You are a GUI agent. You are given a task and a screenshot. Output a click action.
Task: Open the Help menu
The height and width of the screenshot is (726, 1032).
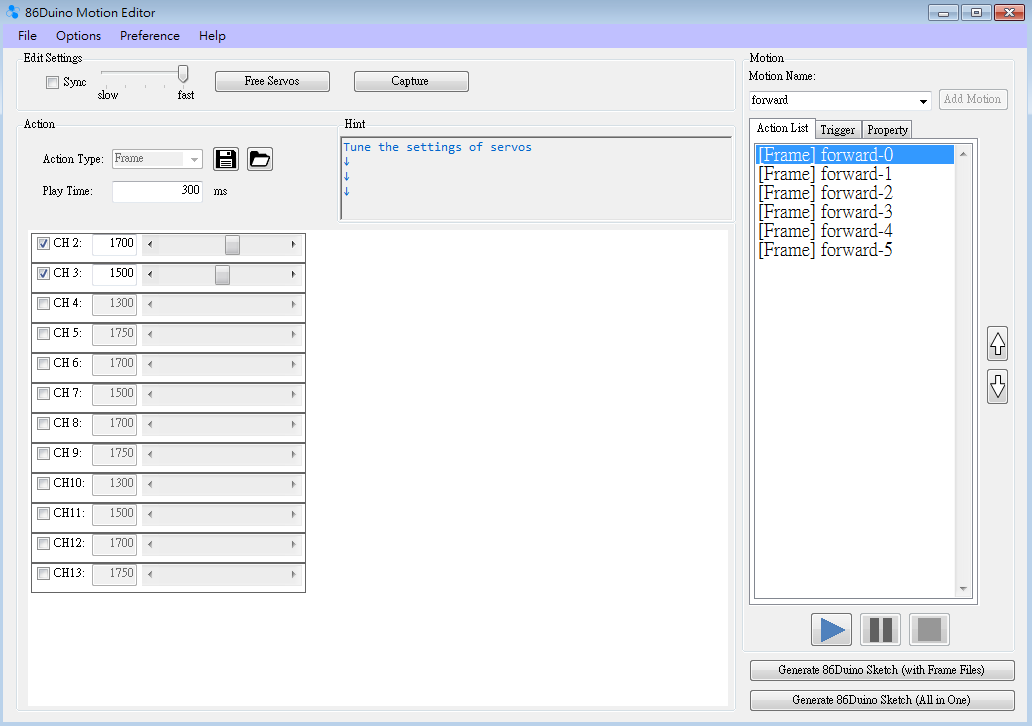pyautogui.click(x=212, y=36)
